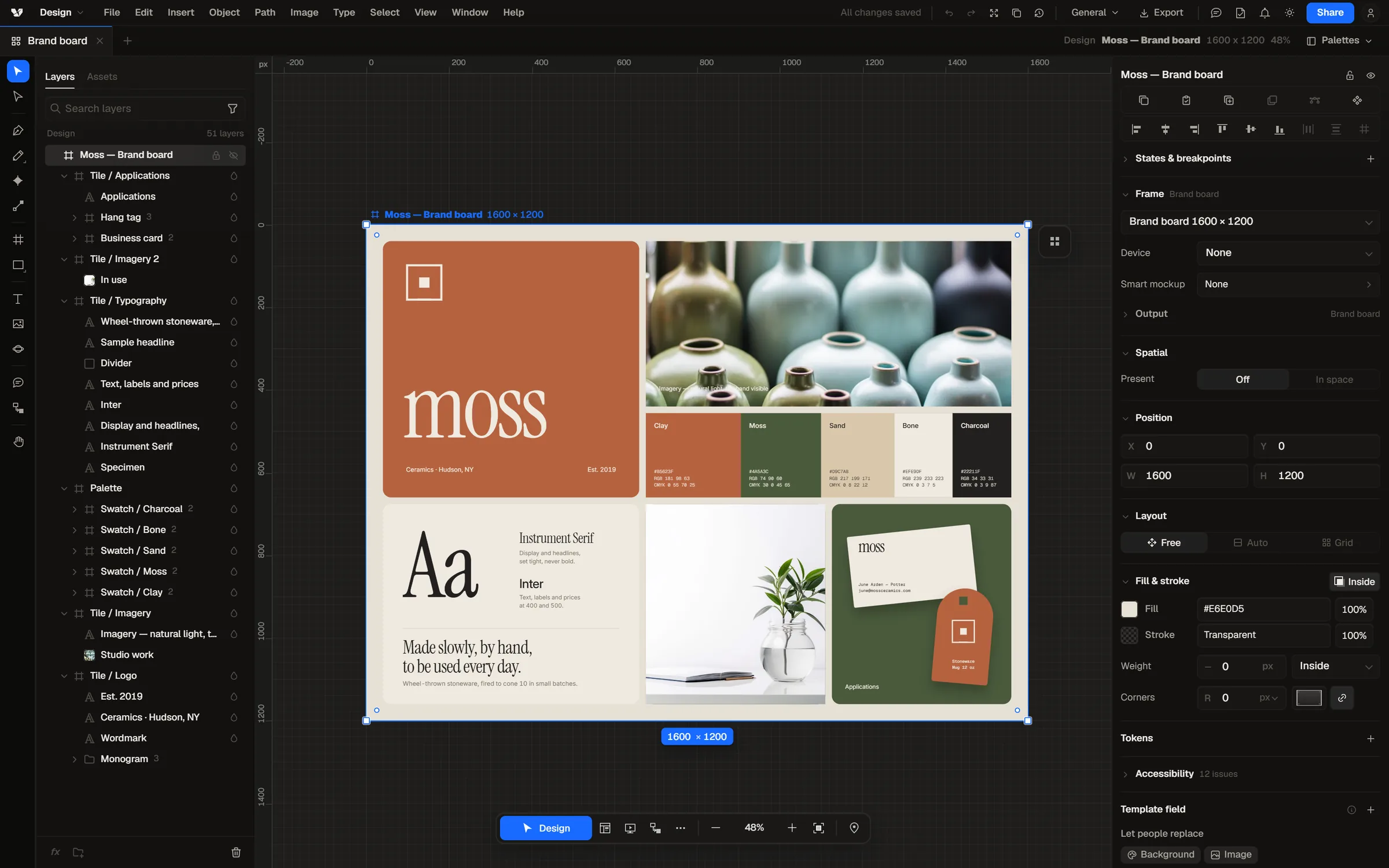Switch layout mode to Auto
The width and height of the screenshot is (1389, 868).
click(x=1251, y=543)
